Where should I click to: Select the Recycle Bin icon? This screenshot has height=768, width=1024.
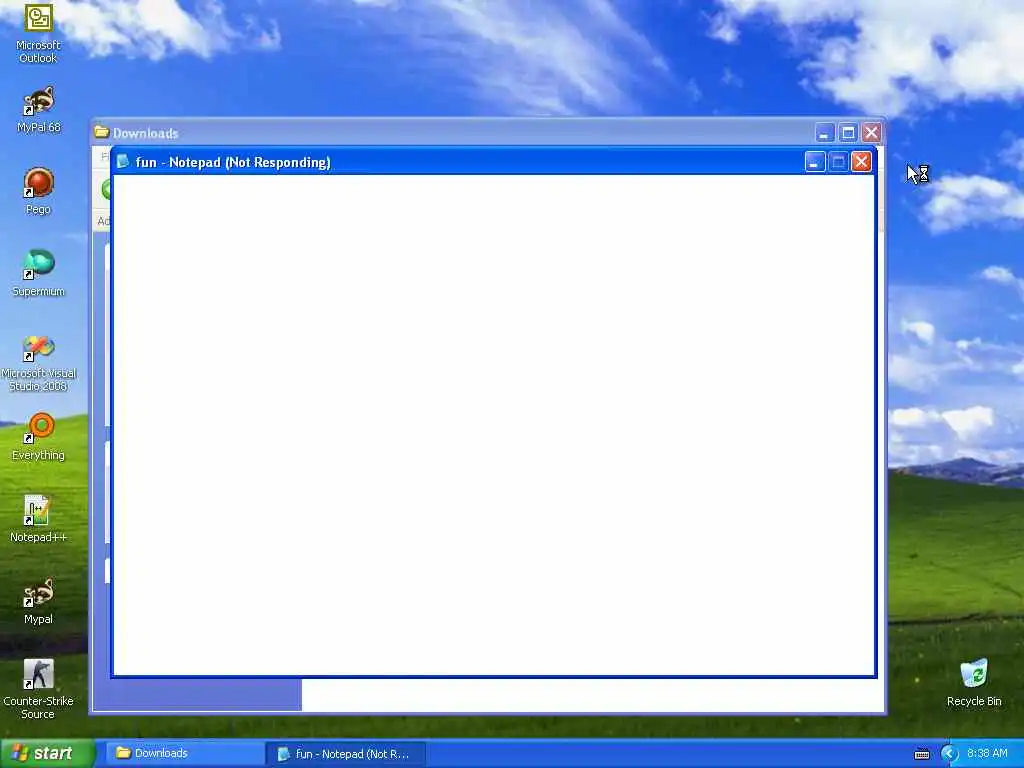[x=974, y=683]
